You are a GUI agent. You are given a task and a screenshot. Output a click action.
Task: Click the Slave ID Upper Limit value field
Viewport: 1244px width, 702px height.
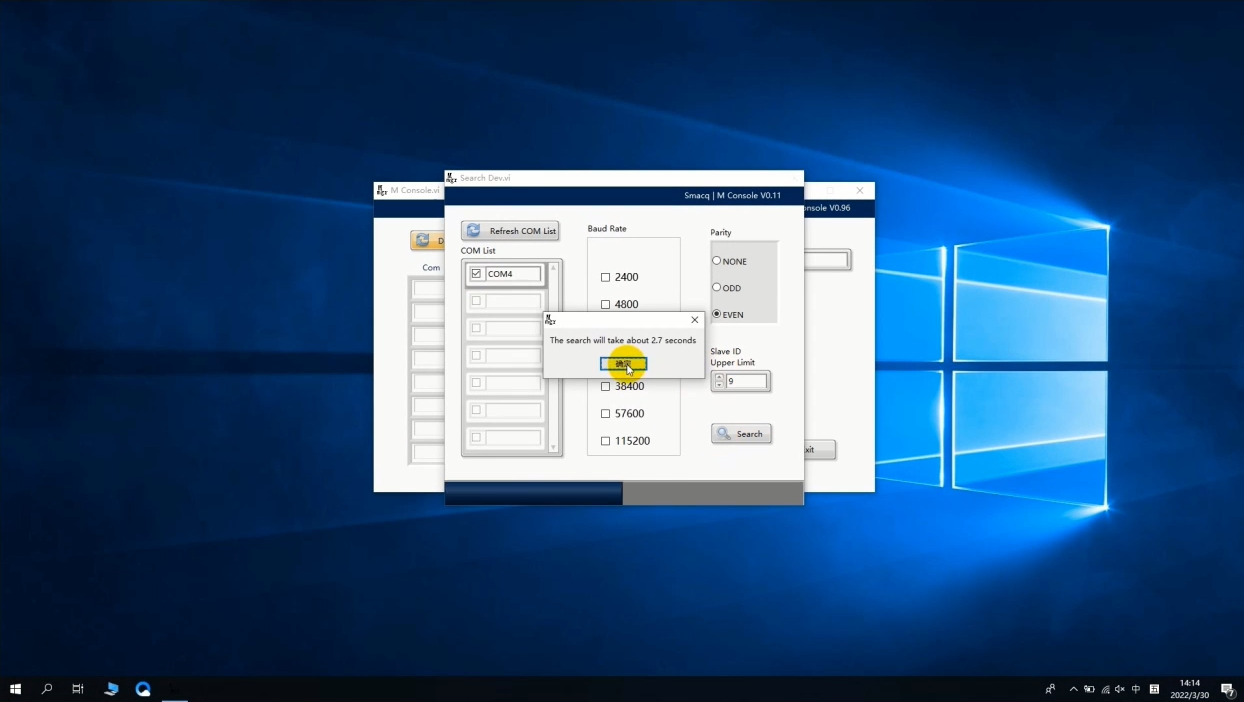(x=746, y=381)
